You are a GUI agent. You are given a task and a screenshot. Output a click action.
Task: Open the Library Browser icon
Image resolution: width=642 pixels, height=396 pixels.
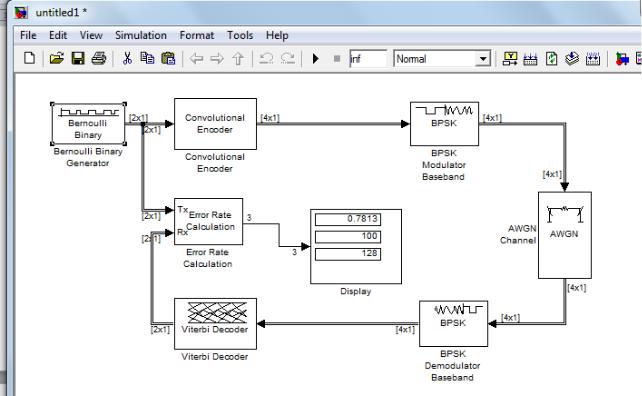pyautogui.click(x=622, y=59)
